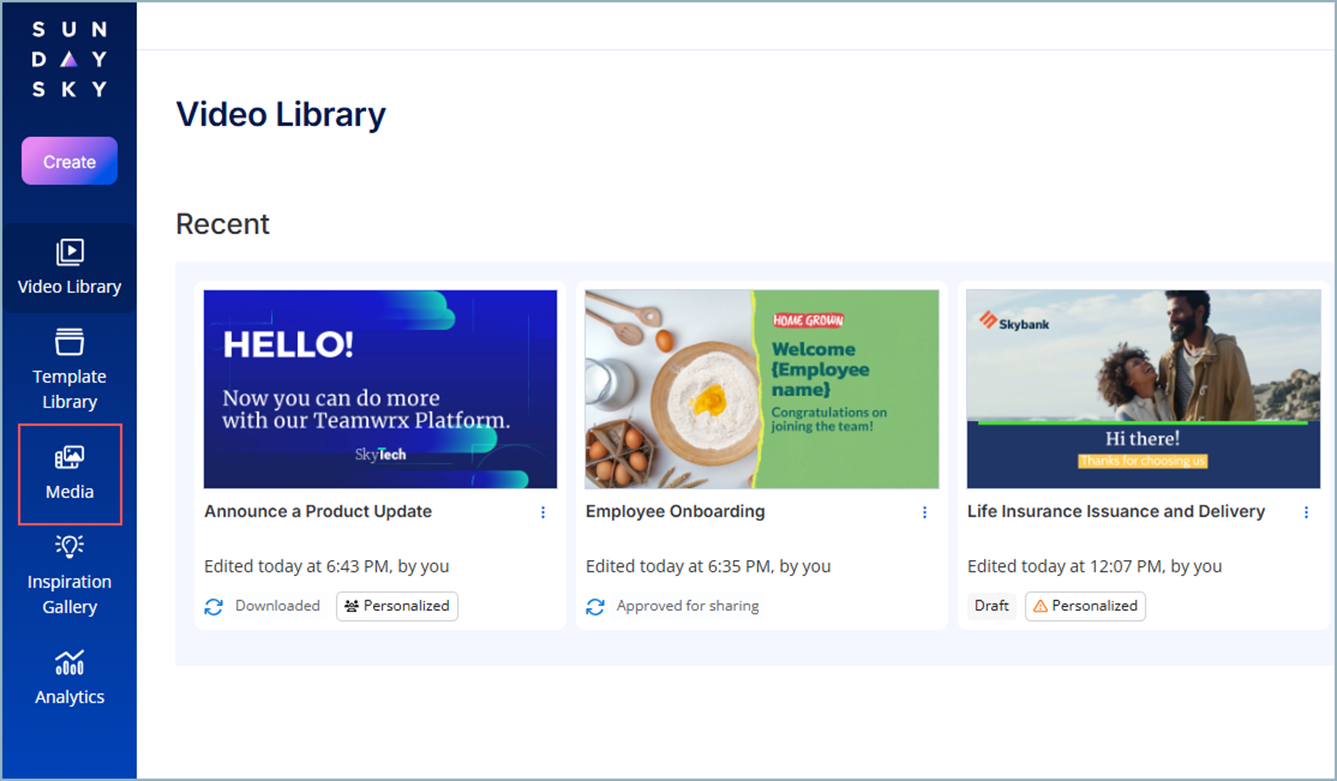Open Inspiration Gallery lightbulb icon
This screenshot has height=781, width=1337.
pos(69,547)
